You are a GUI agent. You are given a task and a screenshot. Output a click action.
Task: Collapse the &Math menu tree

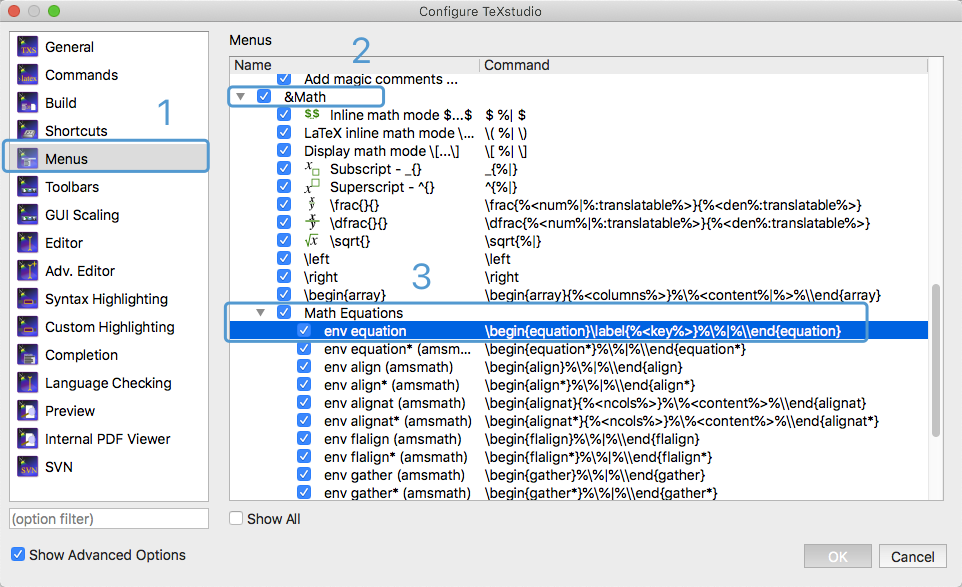pos(239,96)
